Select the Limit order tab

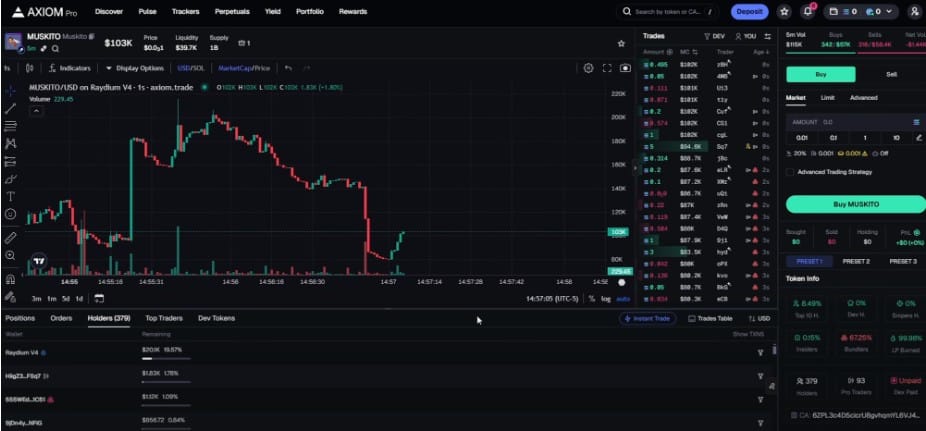[x=827, y=97]
